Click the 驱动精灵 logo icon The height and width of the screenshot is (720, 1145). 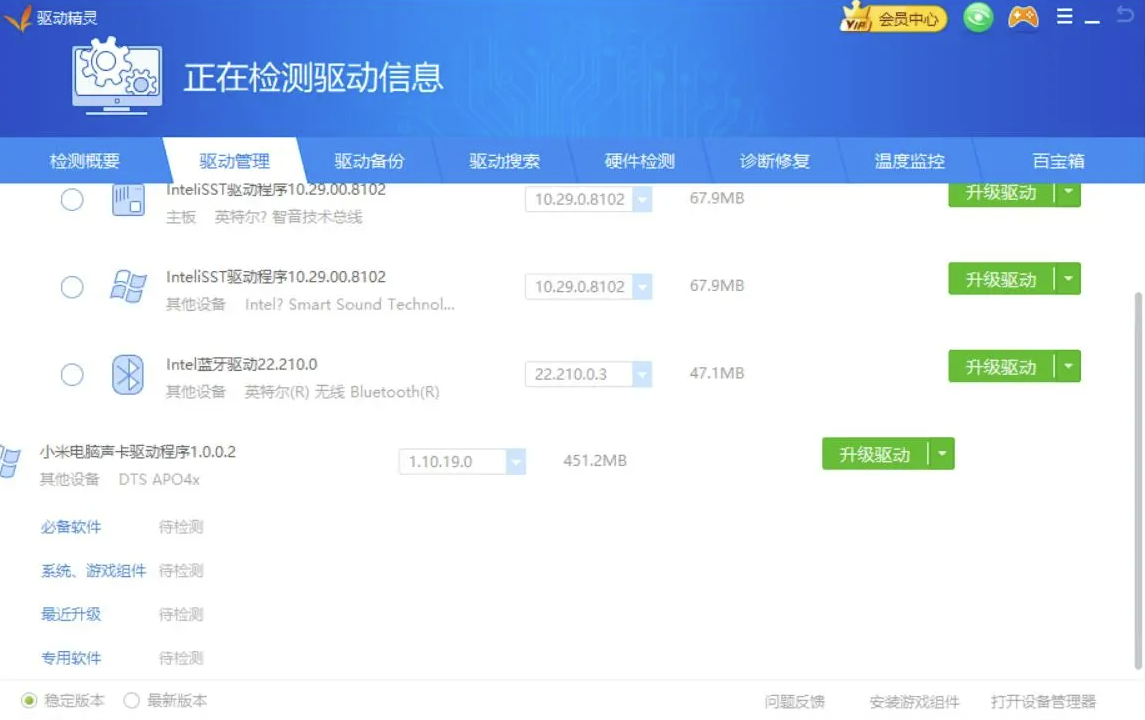coord(18,18)
